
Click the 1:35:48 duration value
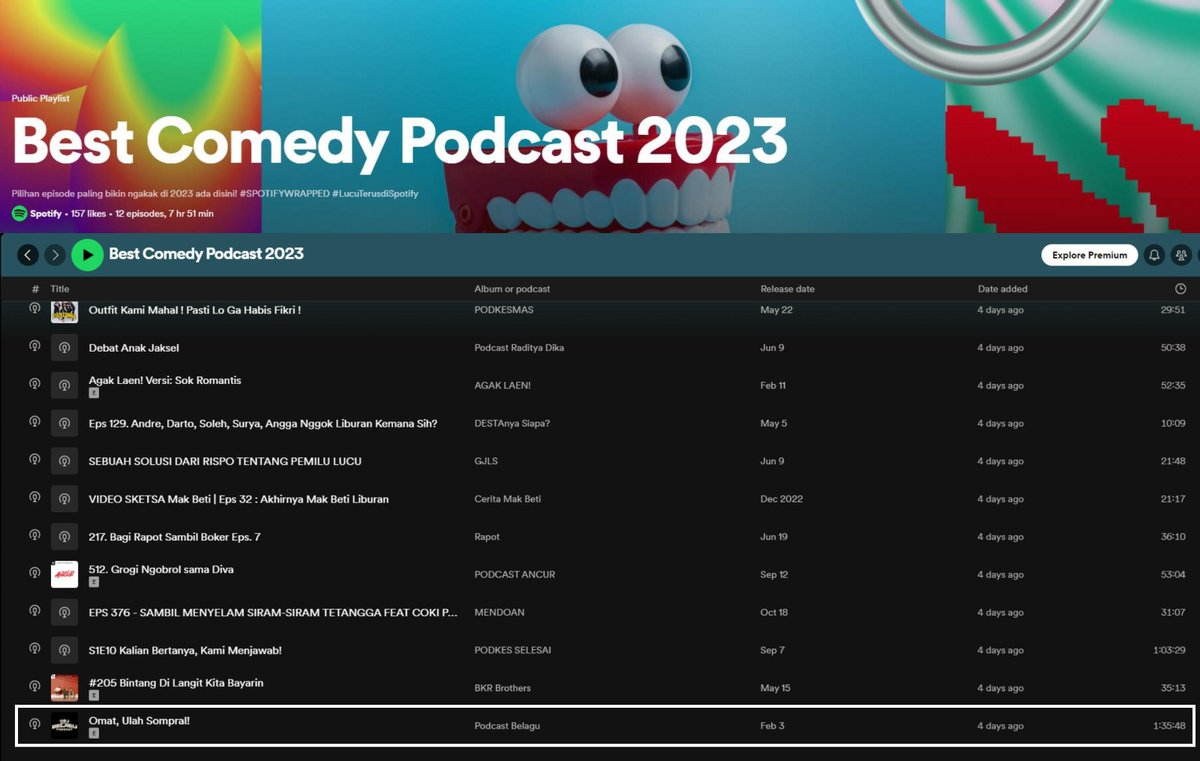[x=1168, y=726]
